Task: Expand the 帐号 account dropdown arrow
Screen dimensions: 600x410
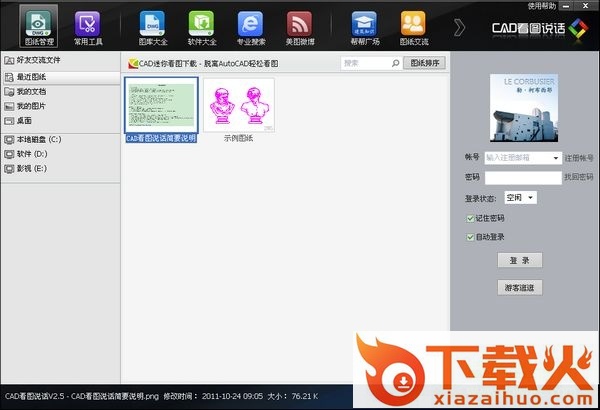Action: click(x=556, y=158)
